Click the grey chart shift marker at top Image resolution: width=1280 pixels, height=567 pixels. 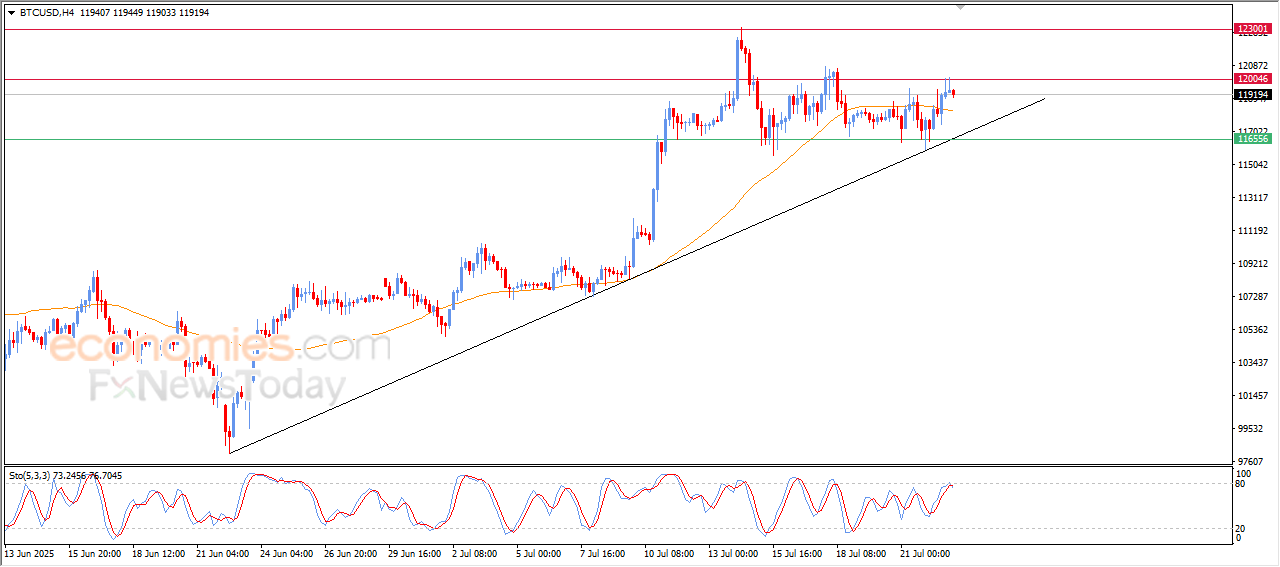coord(961,7)
